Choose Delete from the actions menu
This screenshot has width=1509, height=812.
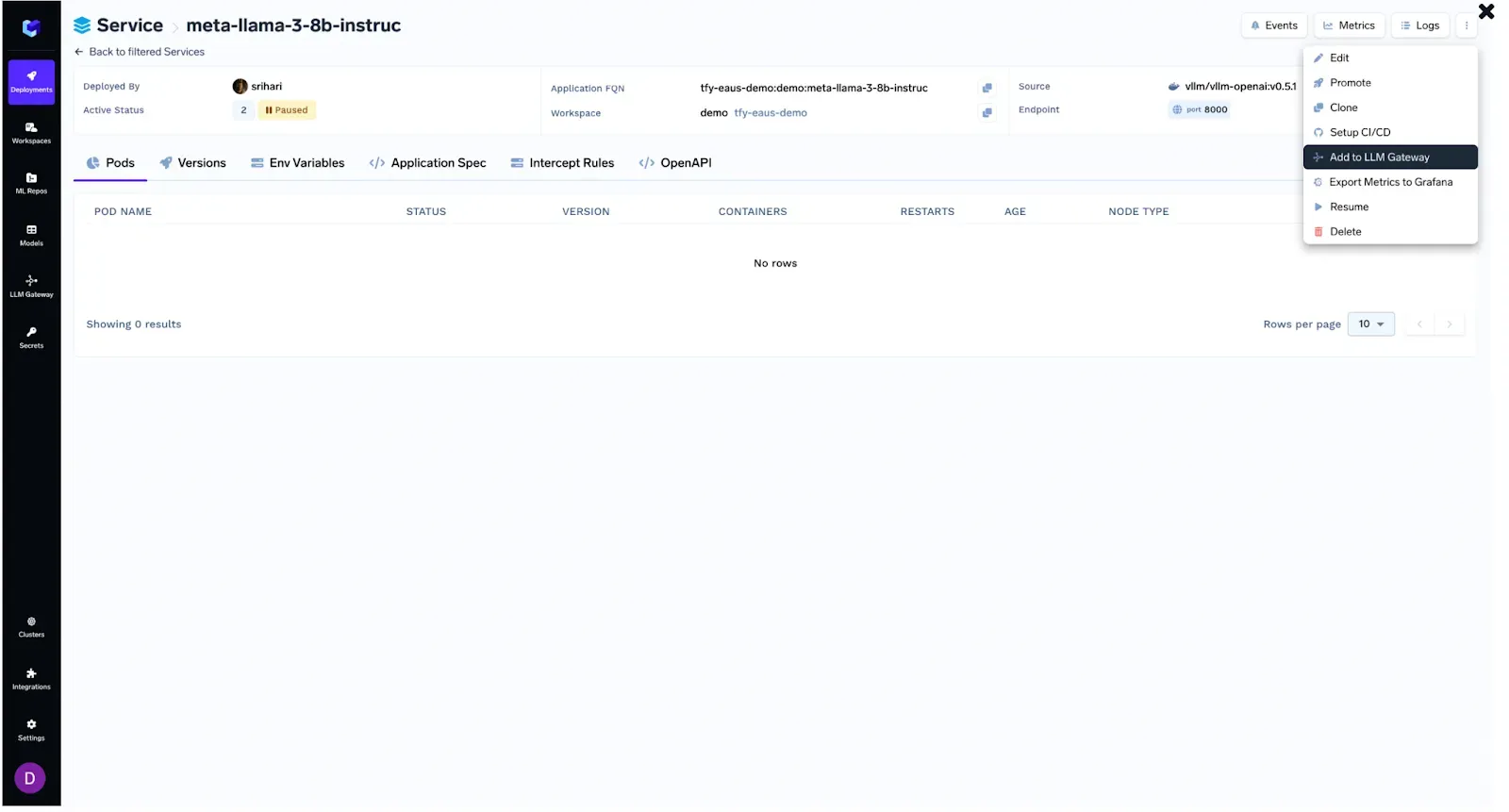pos(1390,231)
